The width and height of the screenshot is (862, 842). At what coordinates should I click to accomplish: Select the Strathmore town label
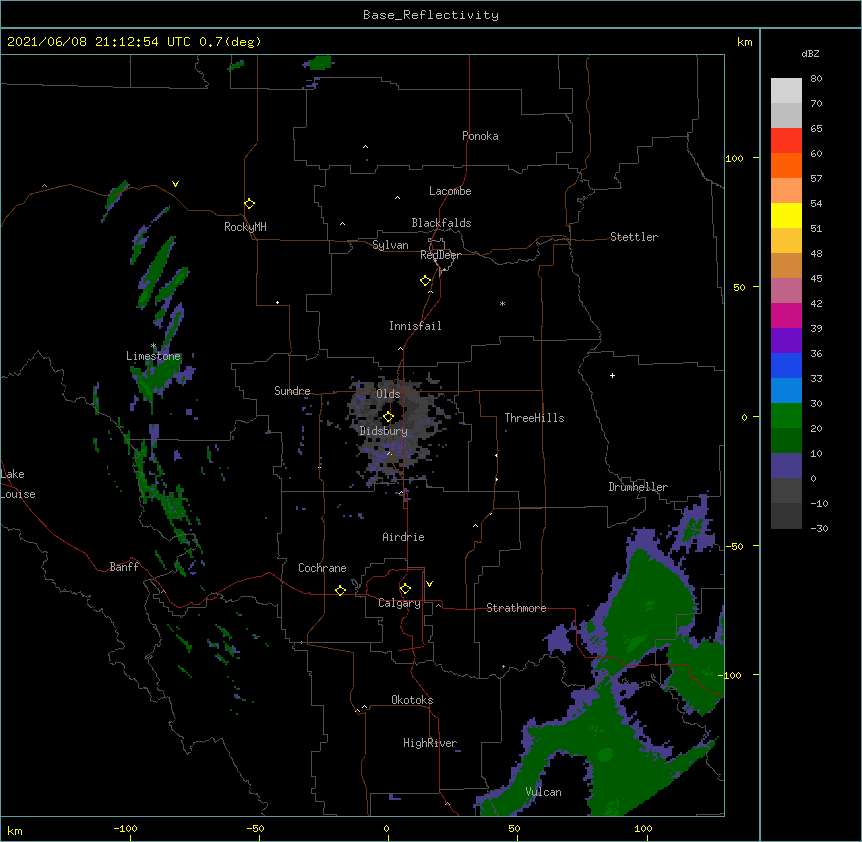click(516, 608)
